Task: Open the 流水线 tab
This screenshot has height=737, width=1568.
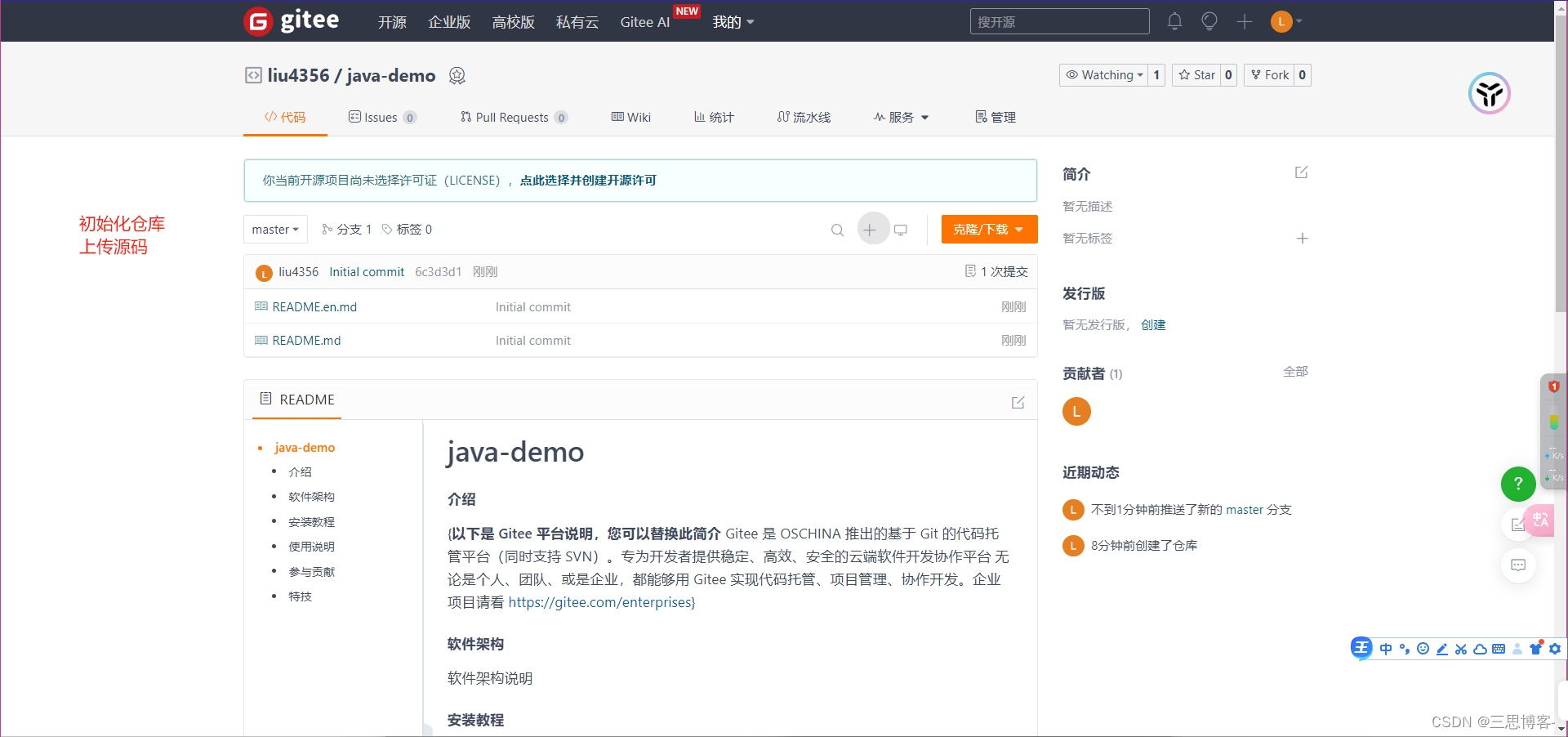Action: [x=804, y=118]
